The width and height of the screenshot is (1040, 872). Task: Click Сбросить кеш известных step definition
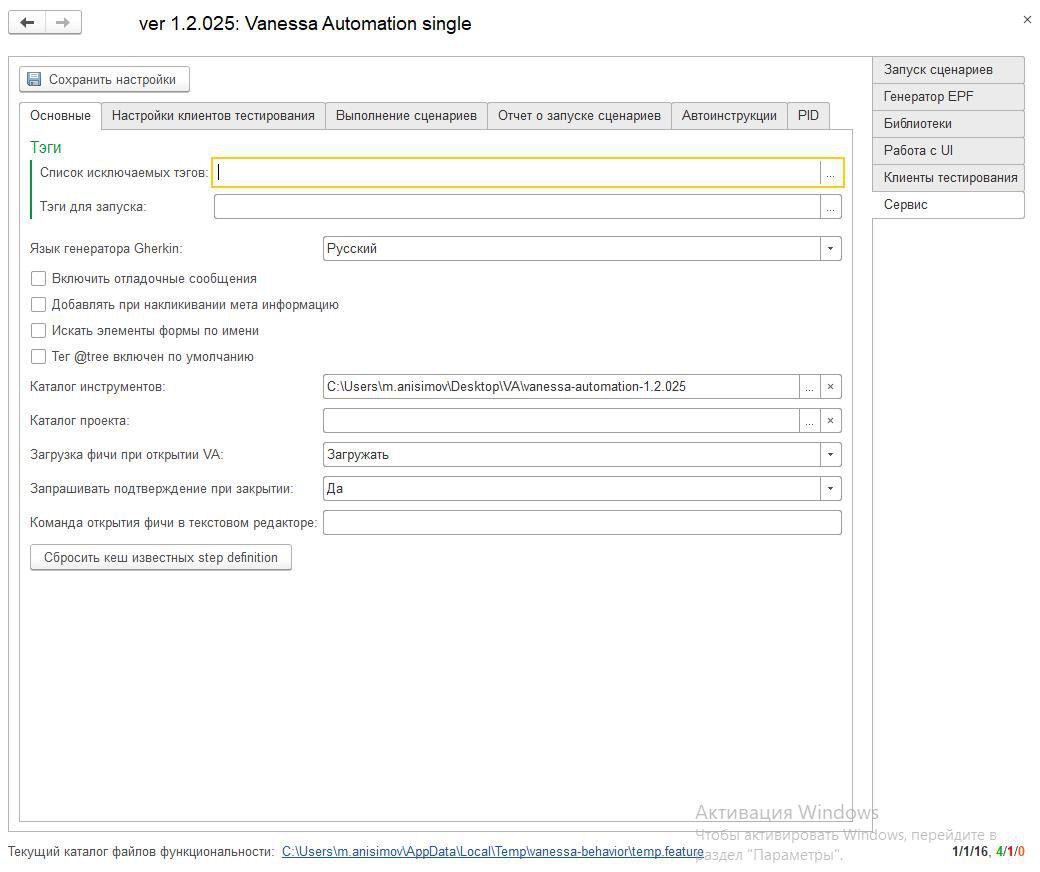[161, 558]
